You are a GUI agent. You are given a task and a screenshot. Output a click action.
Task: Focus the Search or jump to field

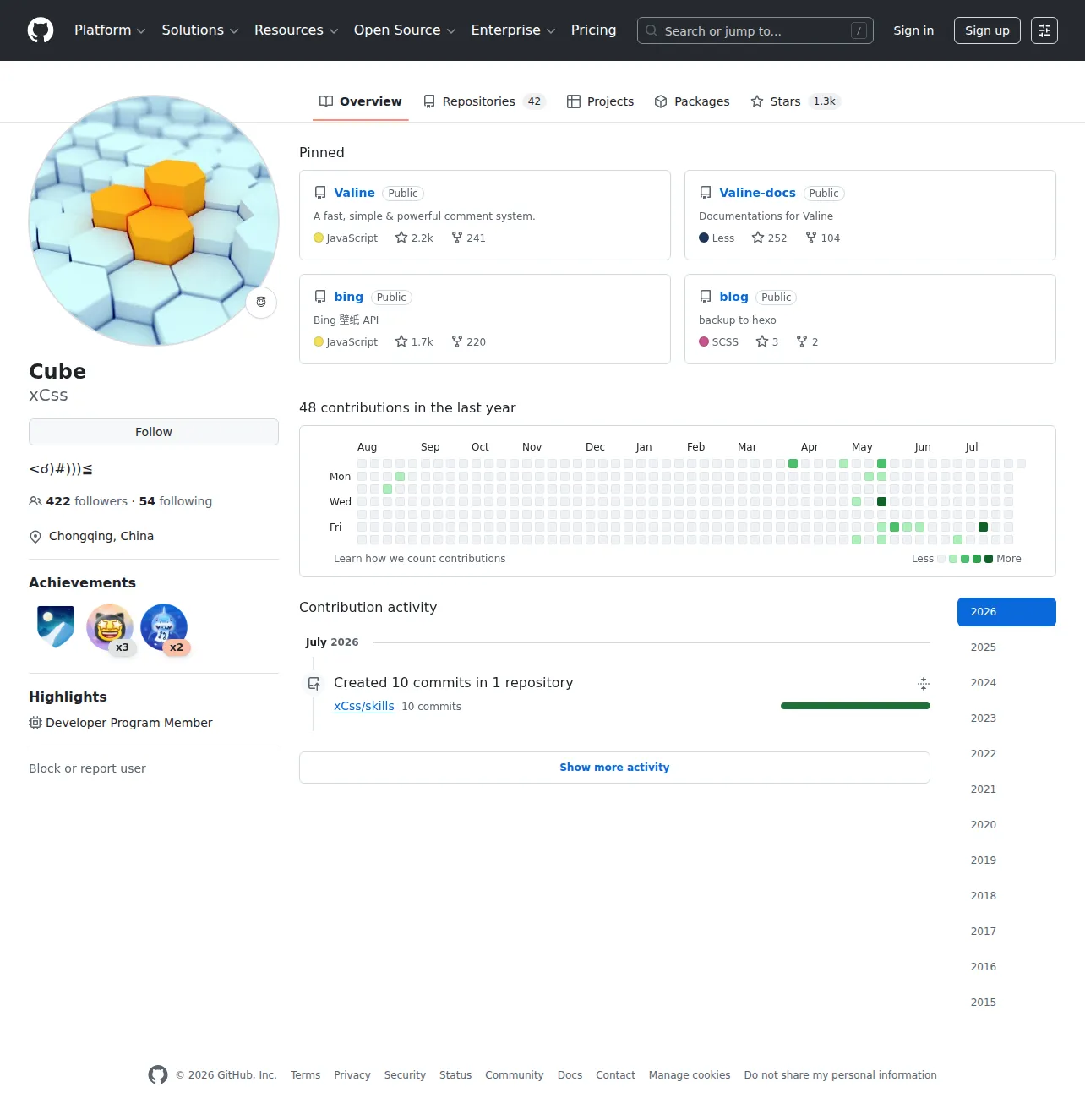point(755,30)
